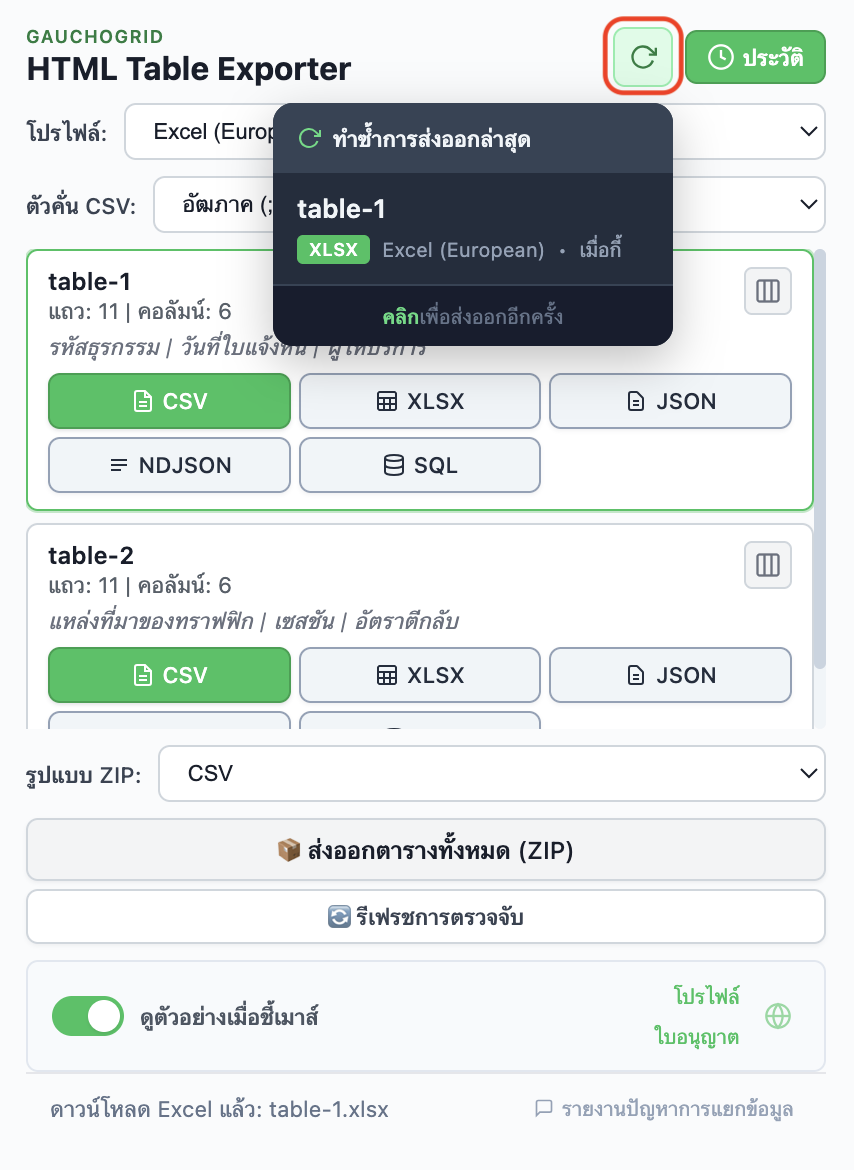Open the column selector icon on table-2
The image size is (854, 1170).
(x=767, y=565)
